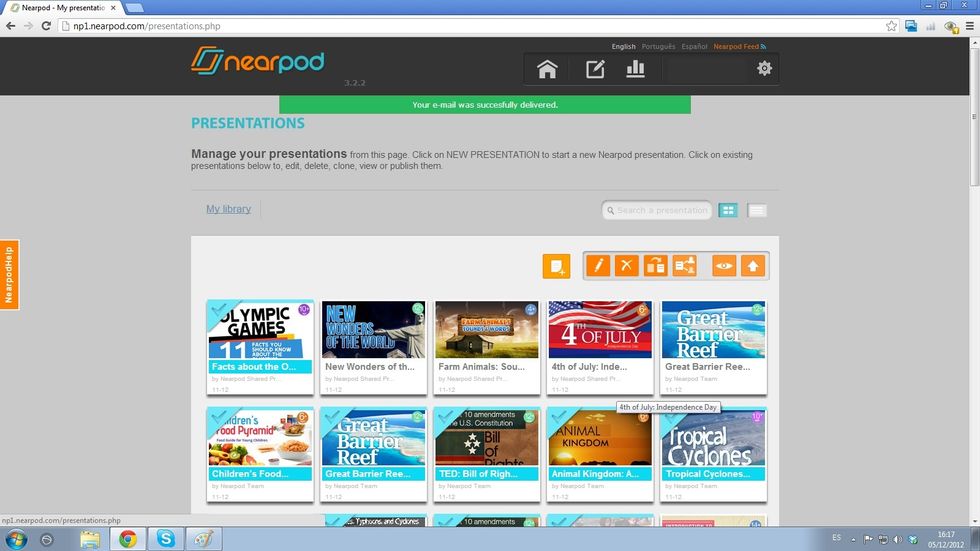Click the New Presentation icon
The height and width of the screenshot is (551, 980).
(x=556, y=266)
